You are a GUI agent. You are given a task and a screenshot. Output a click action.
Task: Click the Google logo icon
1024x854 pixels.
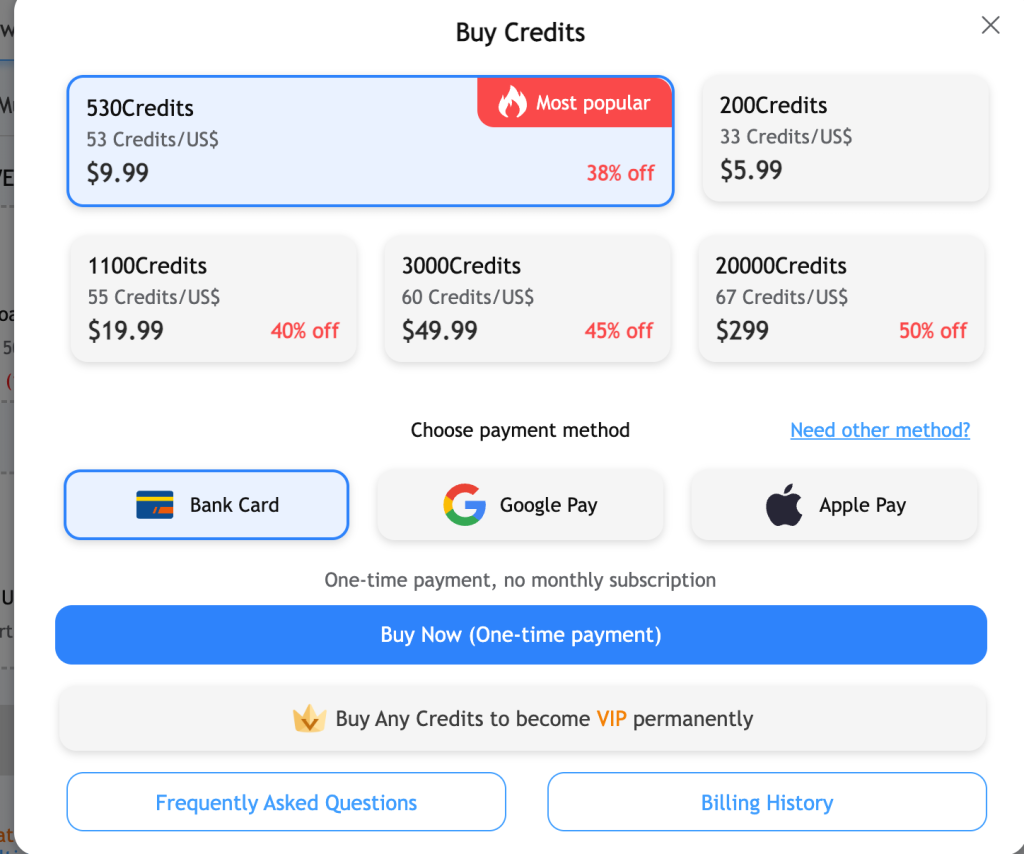click(464, 505)
